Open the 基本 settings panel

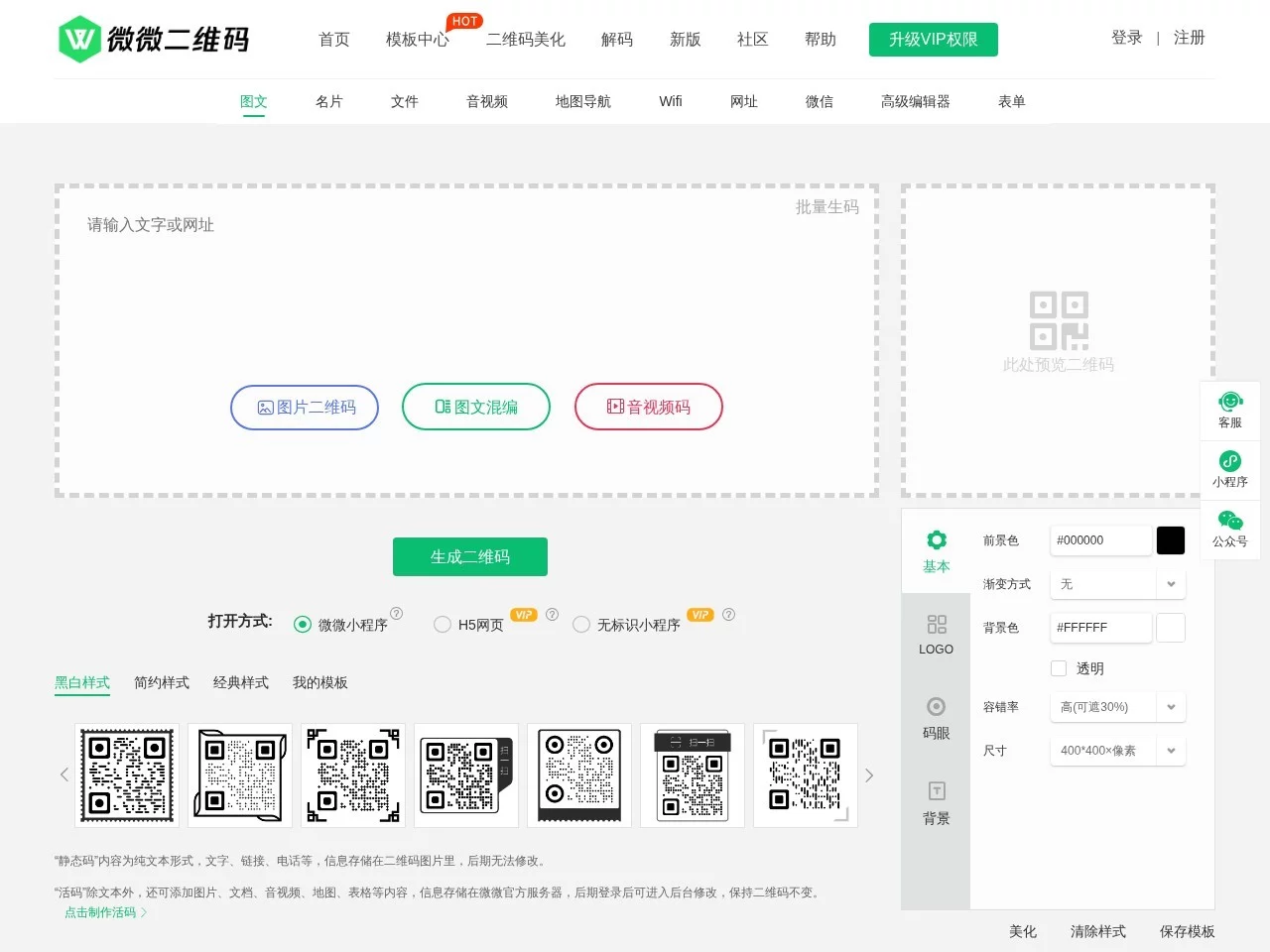point(936,550)
